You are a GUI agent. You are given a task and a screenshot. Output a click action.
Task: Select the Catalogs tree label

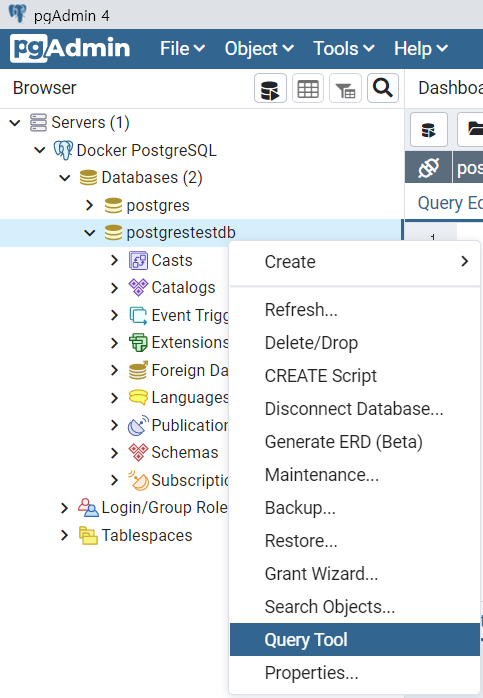(x=183, y=288)
